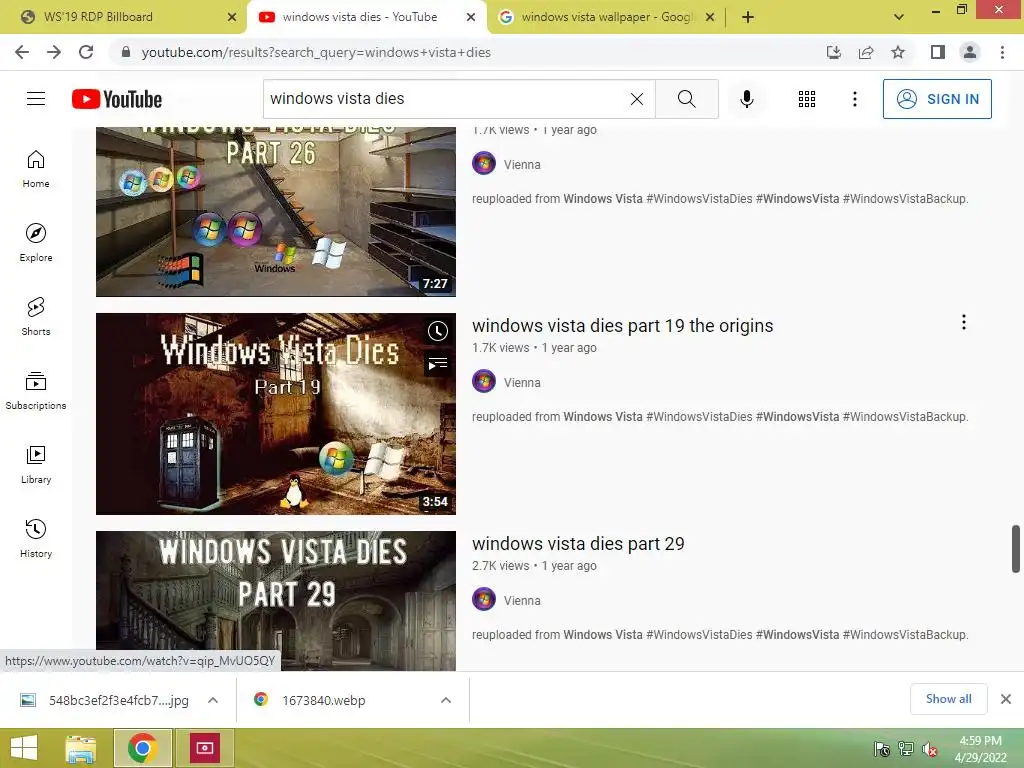Start voice search with microphone icon
1024x768 pixels.
747,99
